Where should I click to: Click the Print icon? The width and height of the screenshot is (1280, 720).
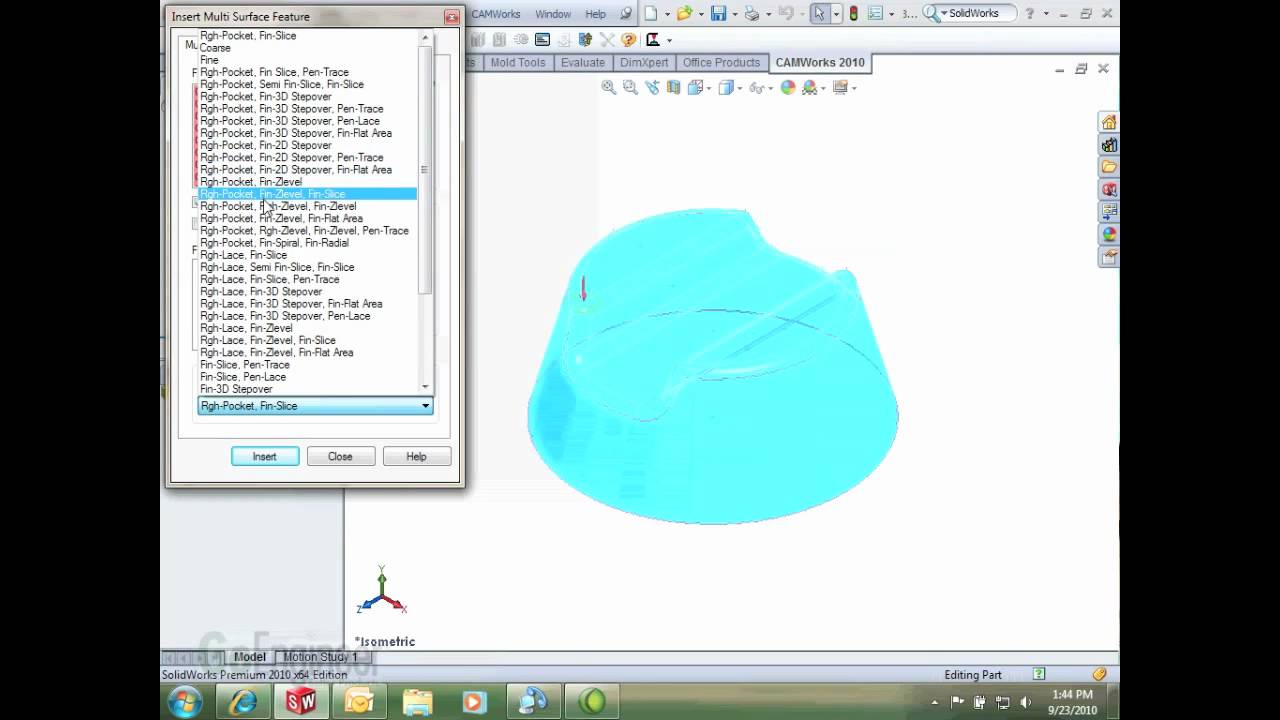point(751,13)
